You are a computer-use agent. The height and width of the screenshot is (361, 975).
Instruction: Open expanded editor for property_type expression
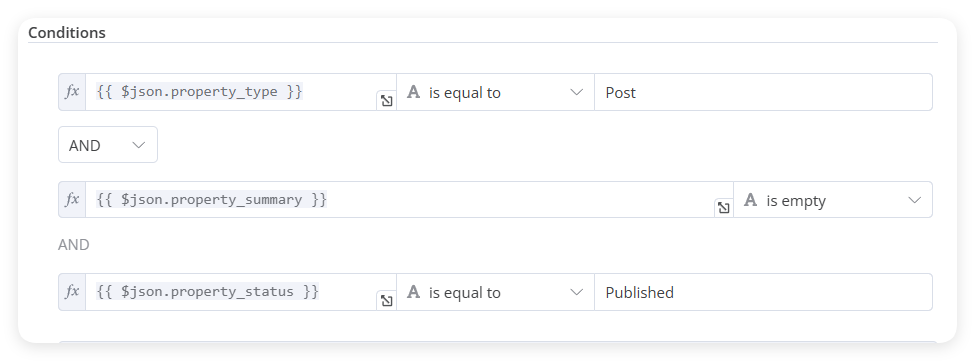click(387, 101)
